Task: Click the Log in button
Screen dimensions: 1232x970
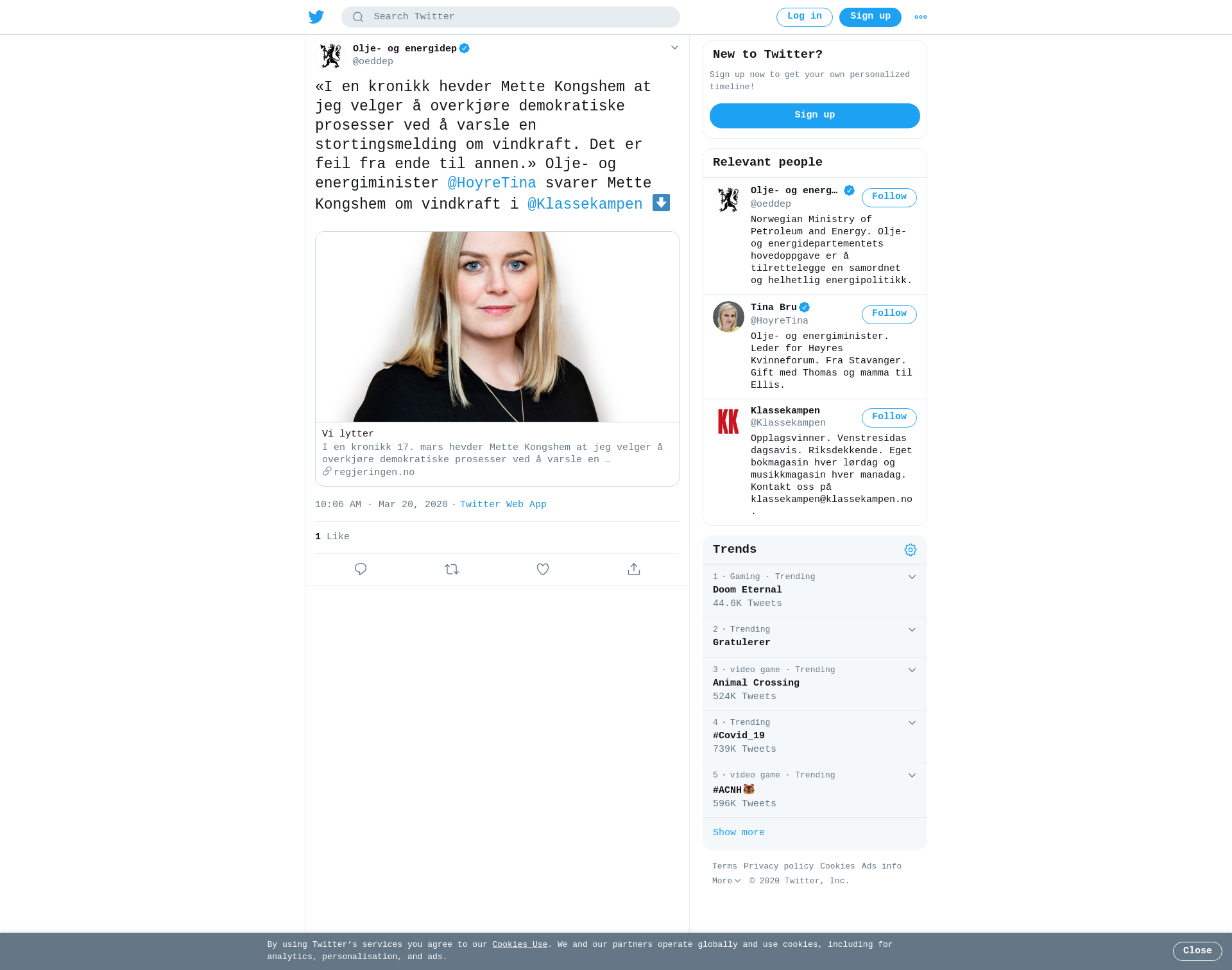Action: 805,17
